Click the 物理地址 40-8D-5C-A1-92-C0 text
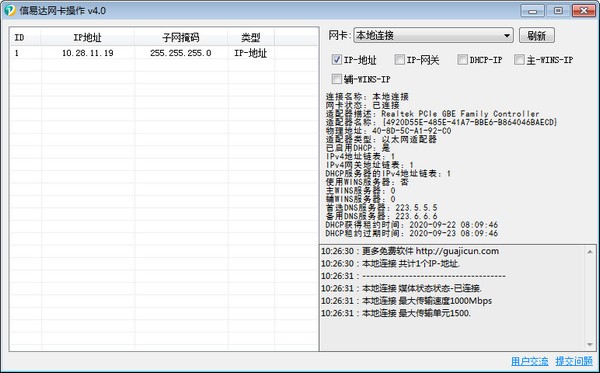This screenshot has width=600, height=373. coord(388,131)
